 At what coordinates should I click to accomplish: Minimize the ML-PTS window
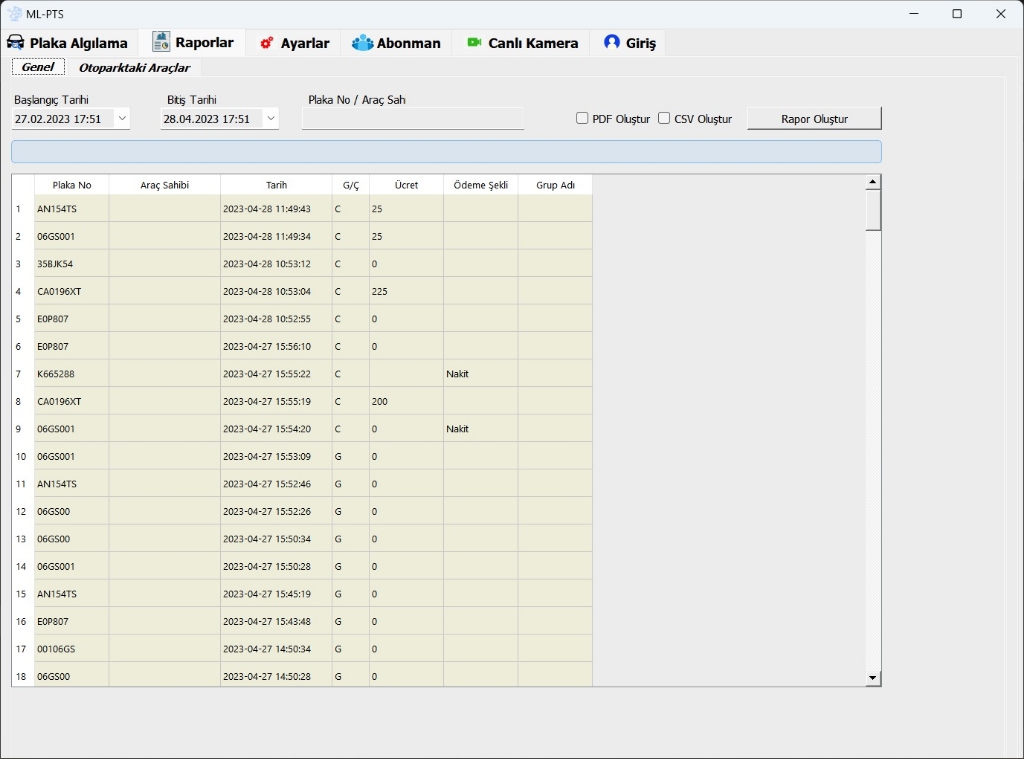[x=914, y=14]
